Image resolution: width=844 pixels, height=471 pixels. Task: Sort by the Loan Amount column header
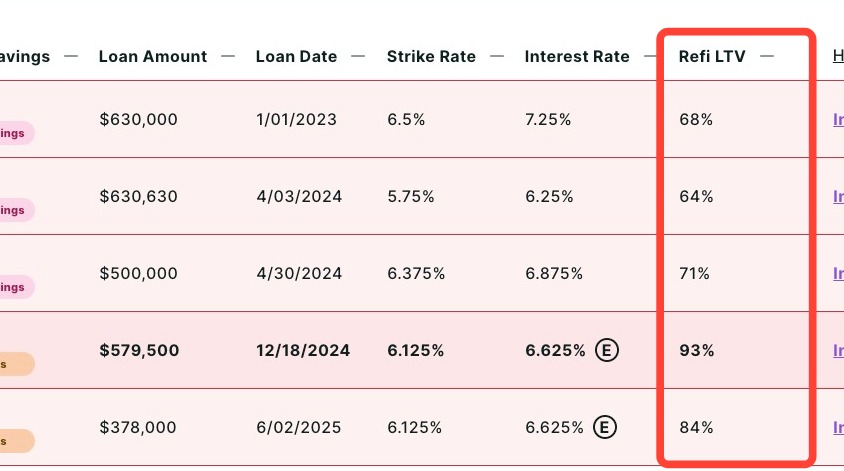(x=153, y=57)
